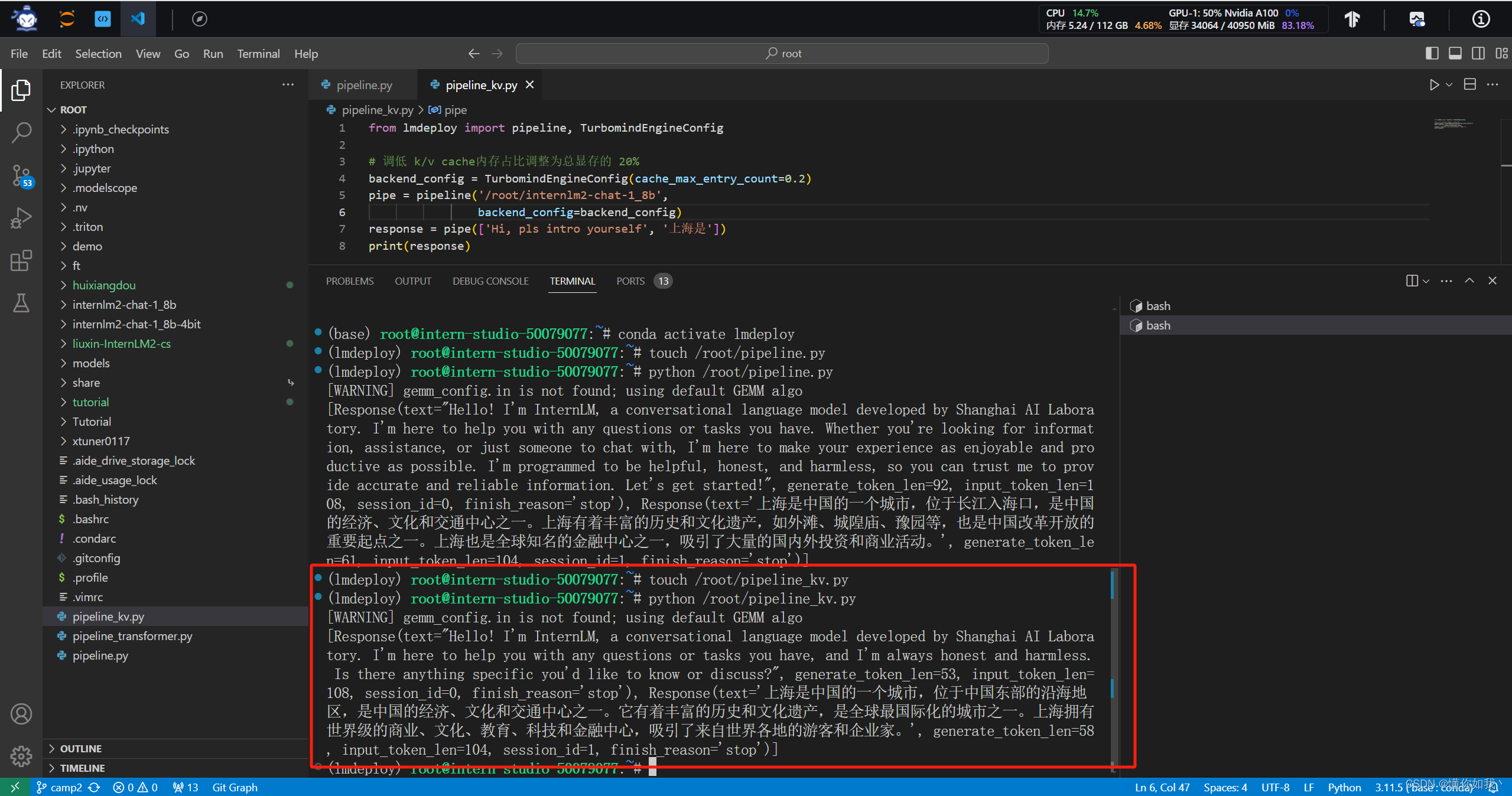This screenshot has width=1512, height=796.
Task: Click the camp2 git branch in status bar
Action: (59, 787)
